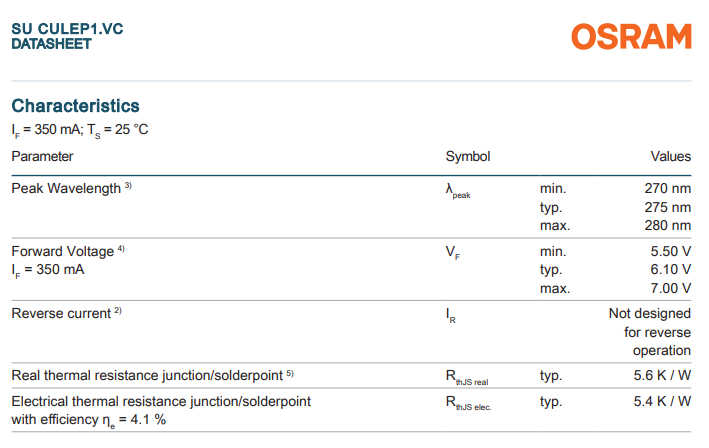Image resolution: width=709 pixels, height=448 pixels.
Task: Click the Values column header
Action: tap(670, 156)
